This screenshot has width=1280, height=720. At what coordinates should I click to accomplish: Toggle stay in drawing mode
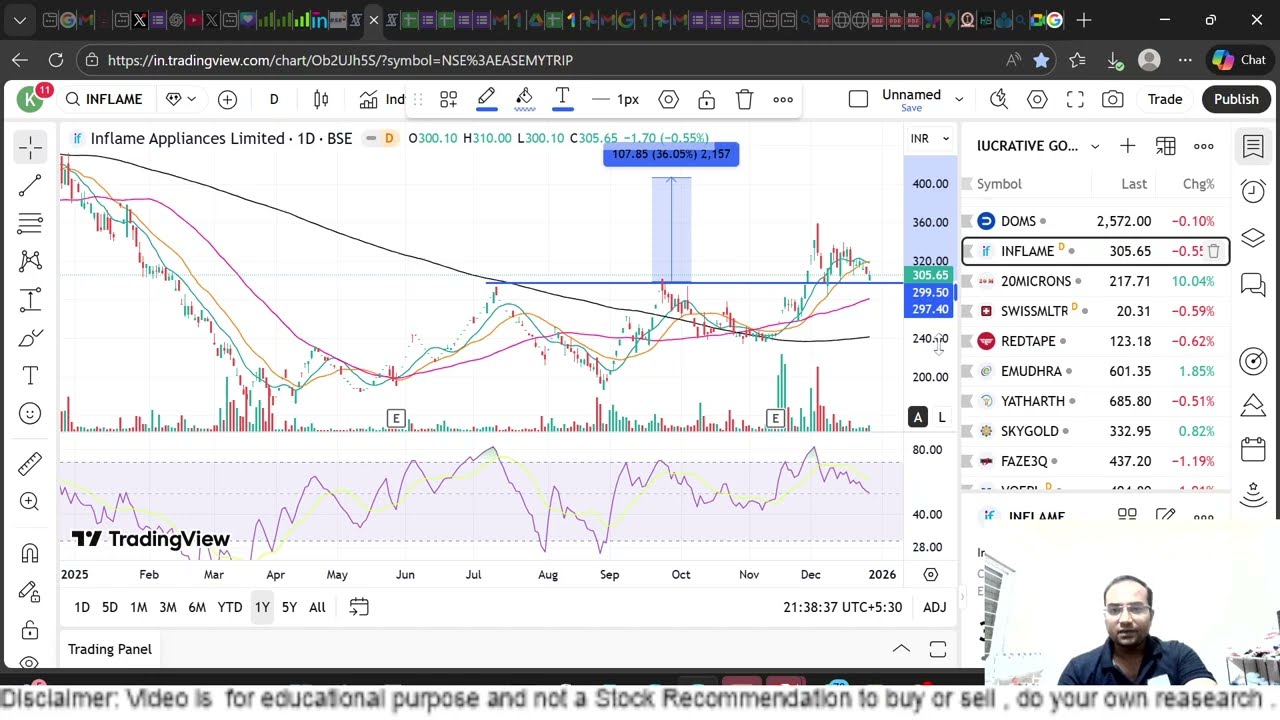(x=30, y=591)
